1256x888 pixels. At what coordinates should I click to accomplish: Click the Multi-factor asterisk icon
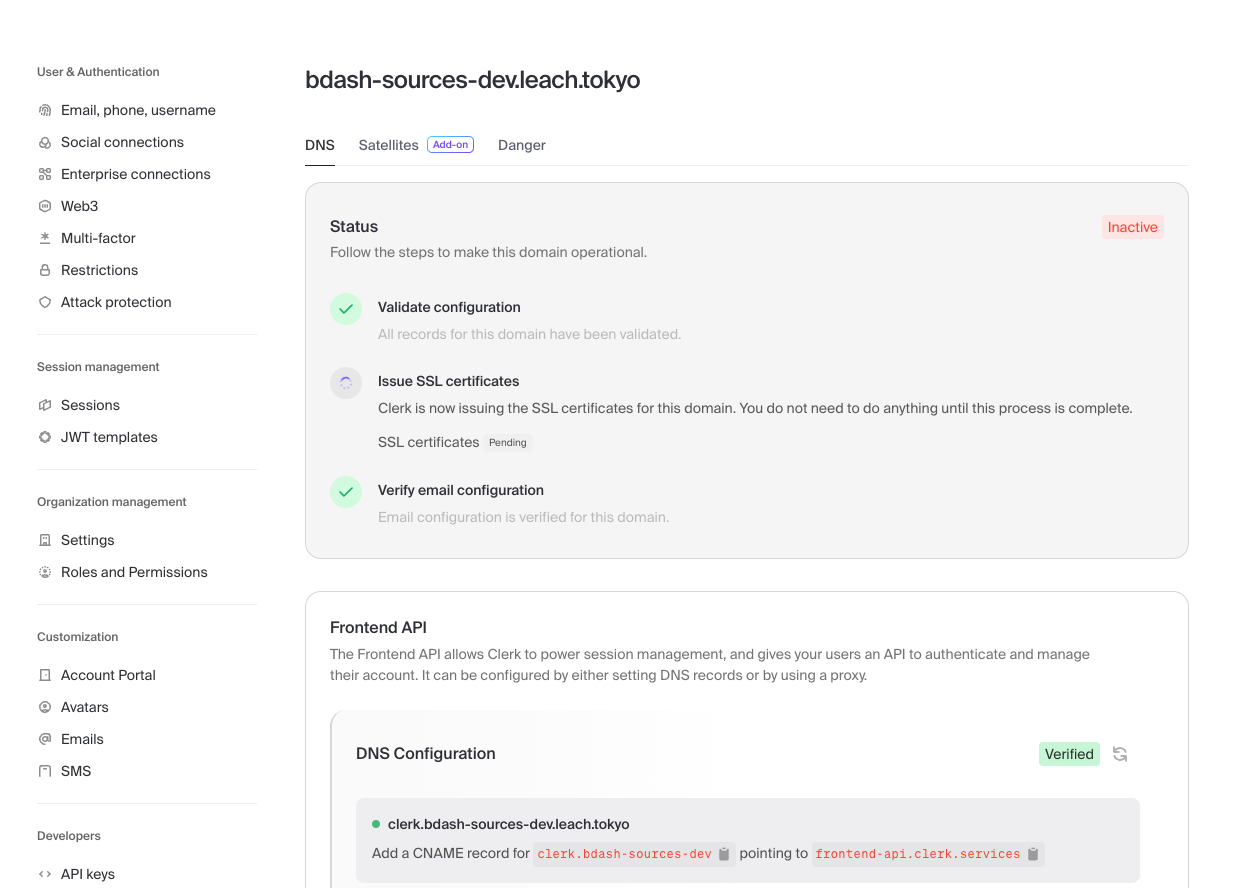(45, 238)
